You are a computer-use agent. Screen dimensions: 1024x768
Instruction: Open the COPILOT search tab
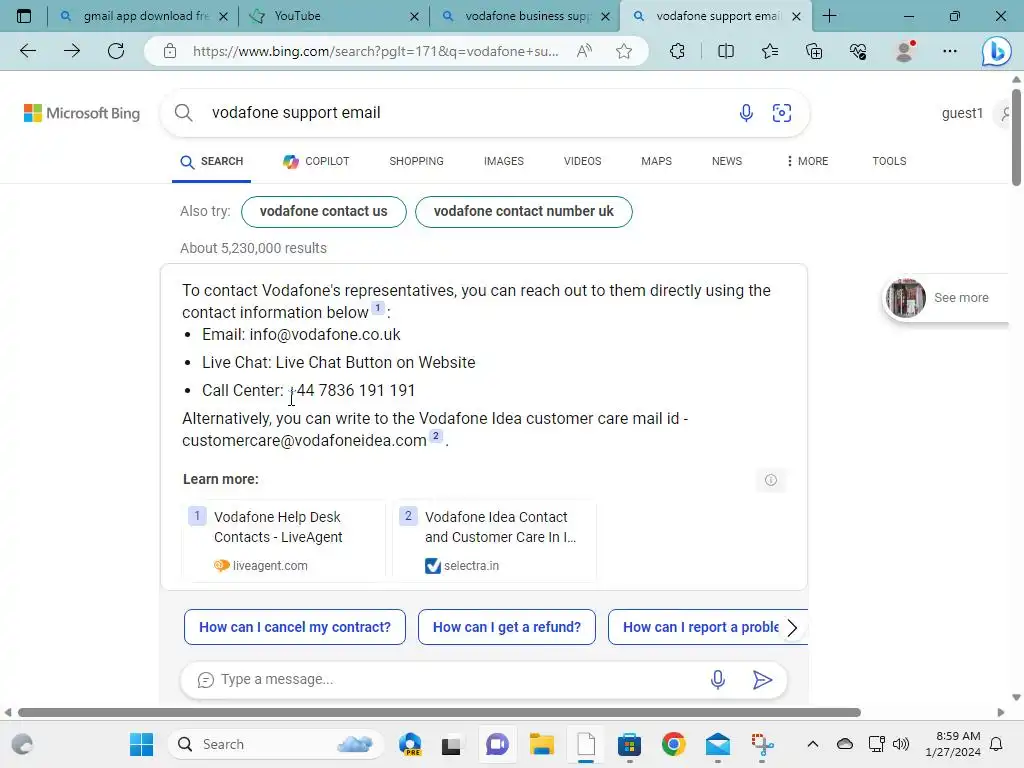pyautogui.click(x=316, y=161)
